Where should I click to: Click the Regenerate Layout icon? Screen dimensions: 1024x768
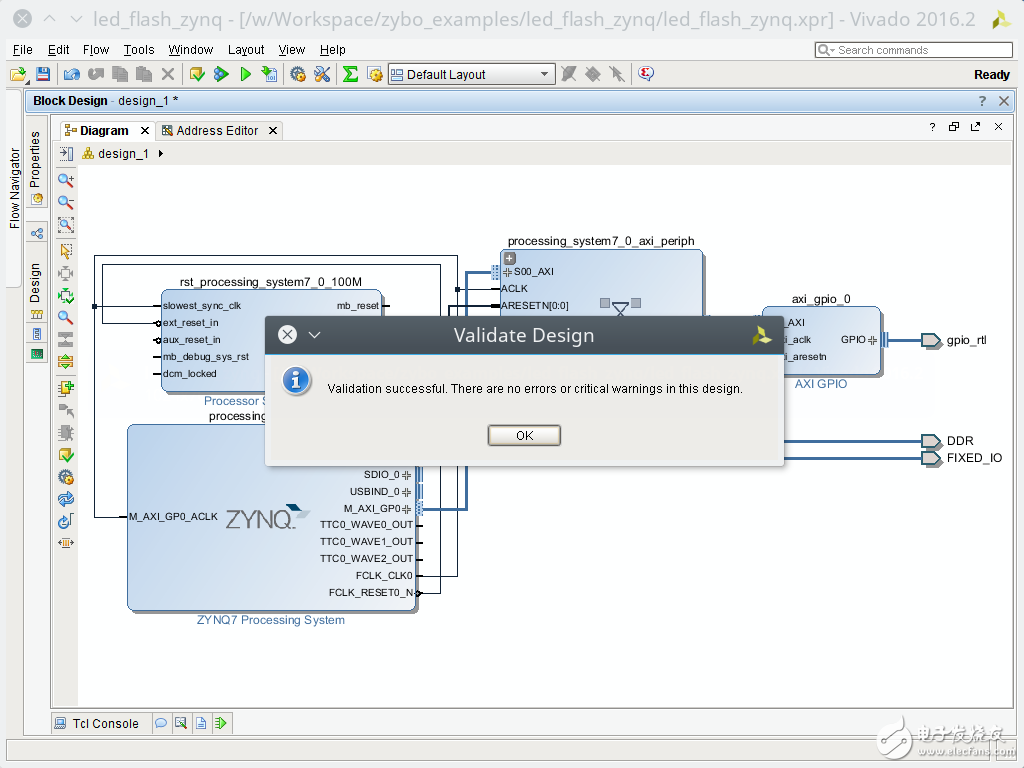[x=66, y=499]
